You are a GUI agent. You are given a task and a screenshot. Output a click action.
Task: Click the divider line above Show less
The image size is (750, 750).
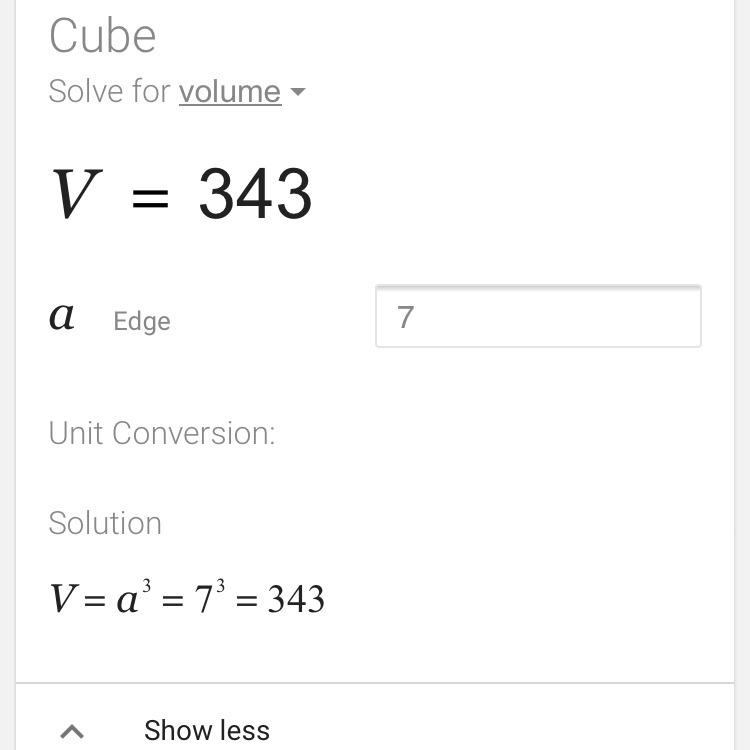pos(375,684)
